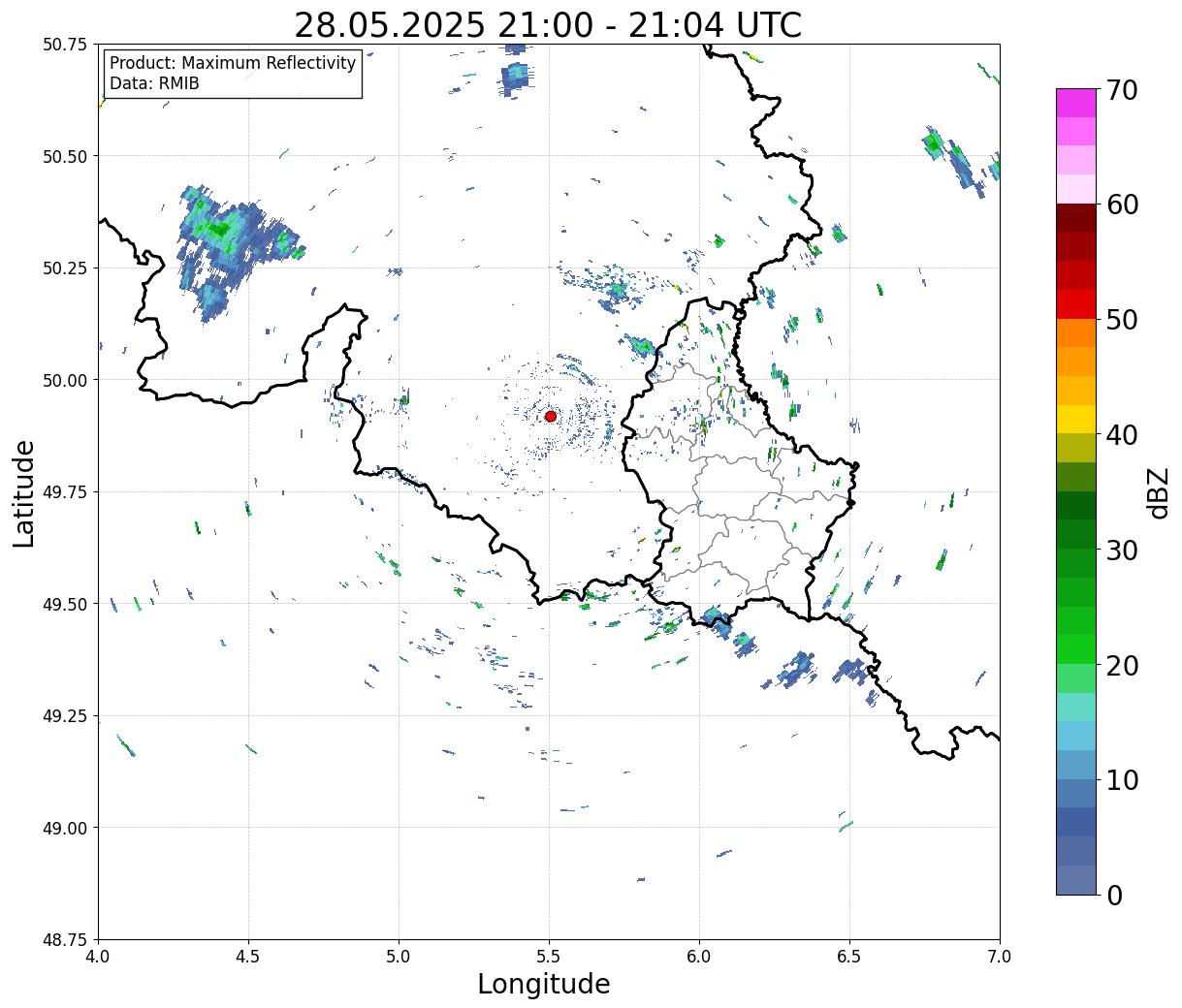
Task: Click the 49.50 latitude tick label
Action: coord(65,604)
